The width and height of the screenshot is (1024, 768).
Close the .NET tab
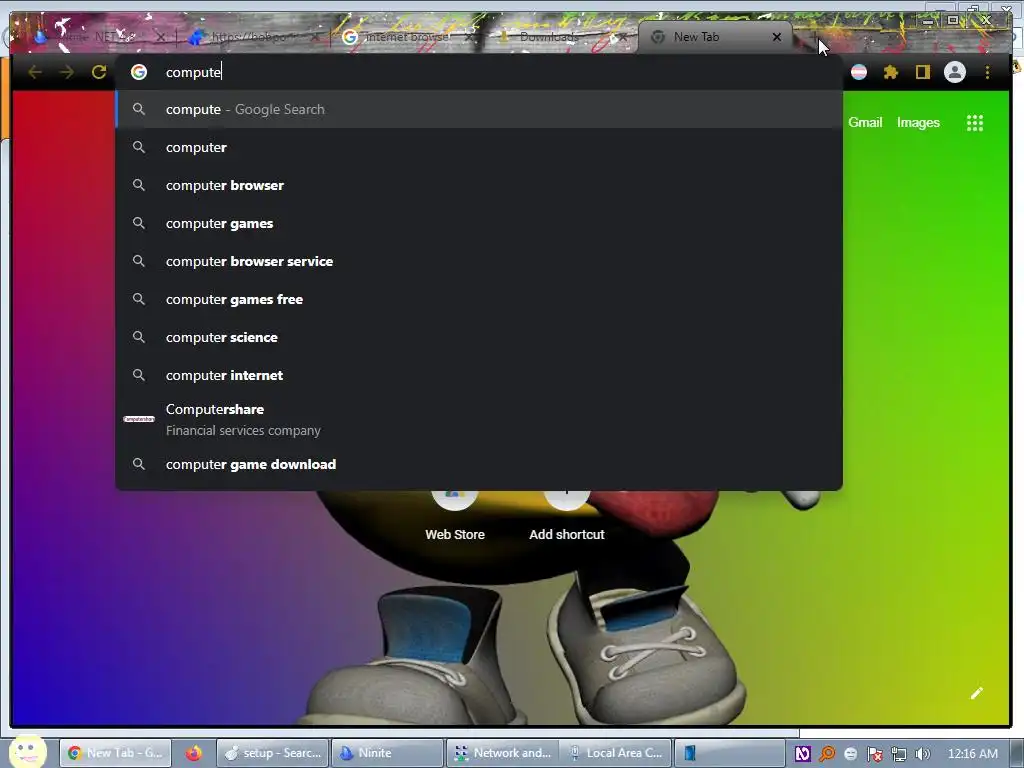click(161, 37)
